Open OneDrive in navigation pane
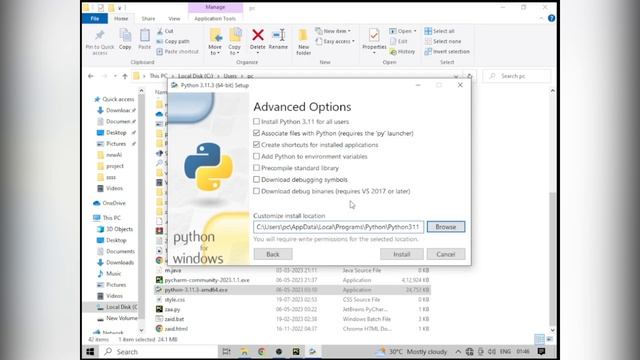Screen dimensions: 640x360 pyautogui.click(x=109, y=203)
